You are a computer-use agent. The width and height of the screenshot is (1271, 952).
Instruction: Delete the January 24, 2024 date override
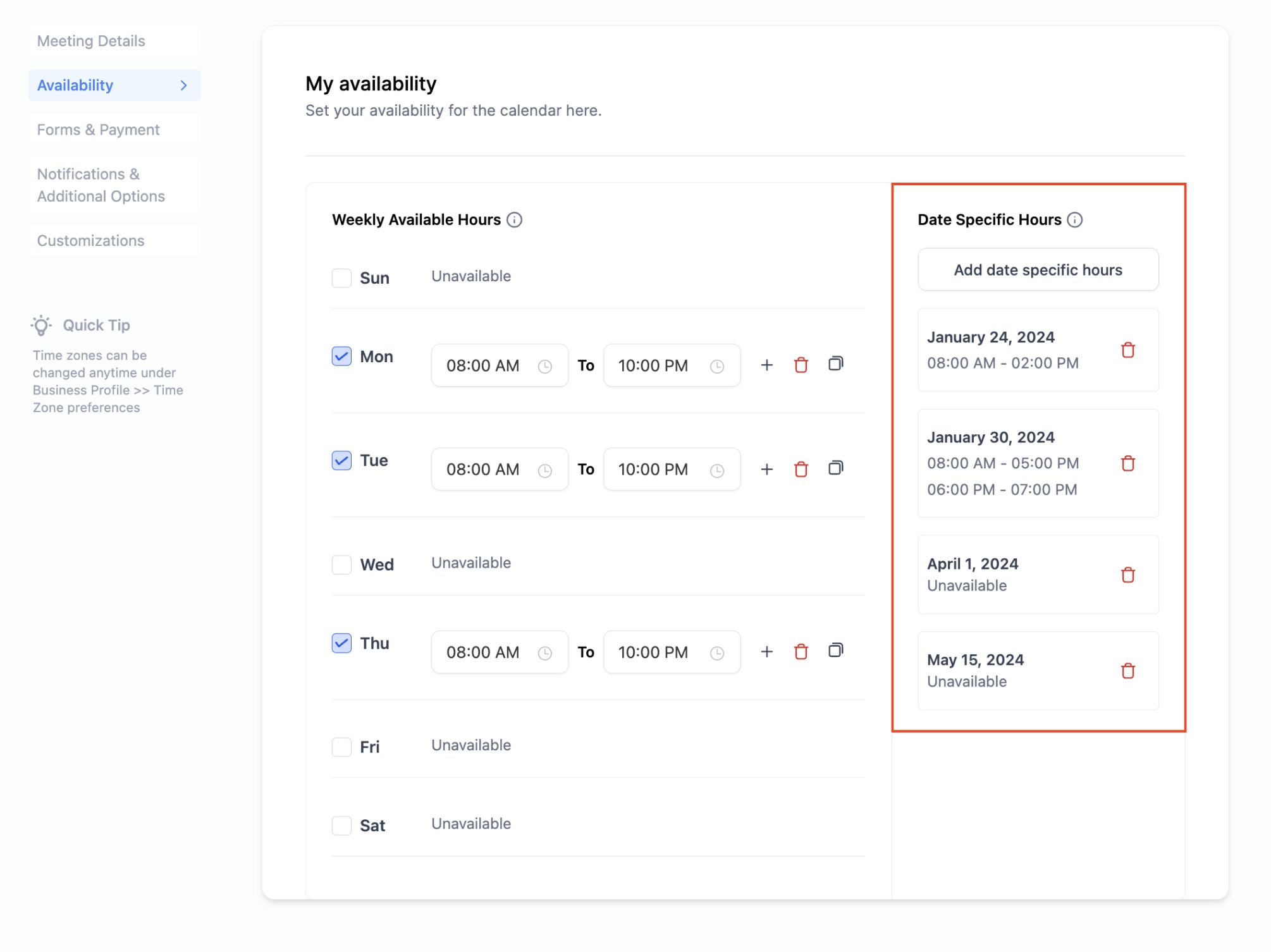1127,350
